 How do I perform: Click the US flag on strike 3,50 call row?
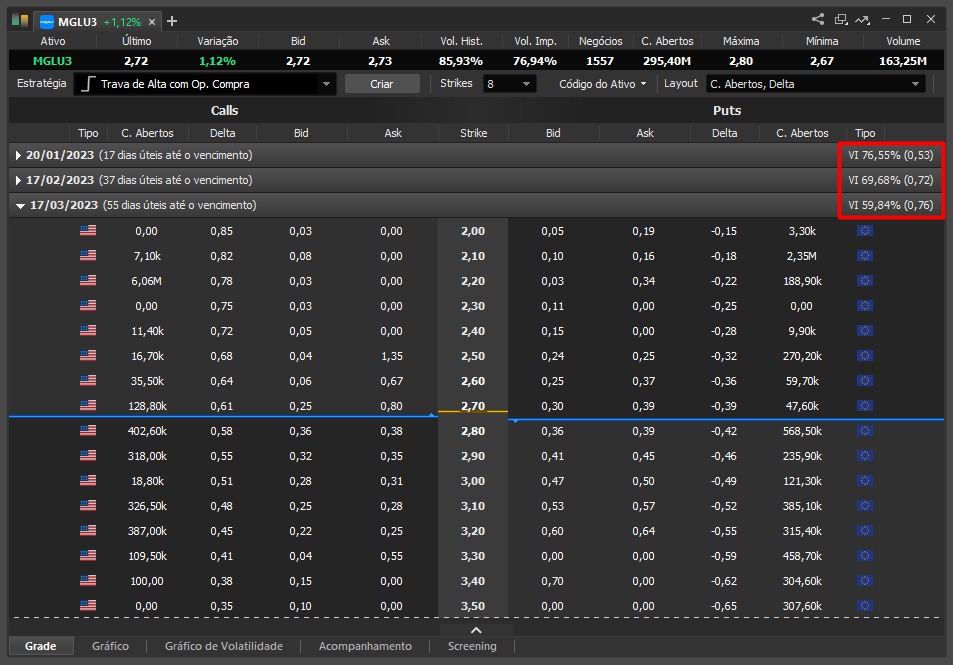click(x=88, y=605)
